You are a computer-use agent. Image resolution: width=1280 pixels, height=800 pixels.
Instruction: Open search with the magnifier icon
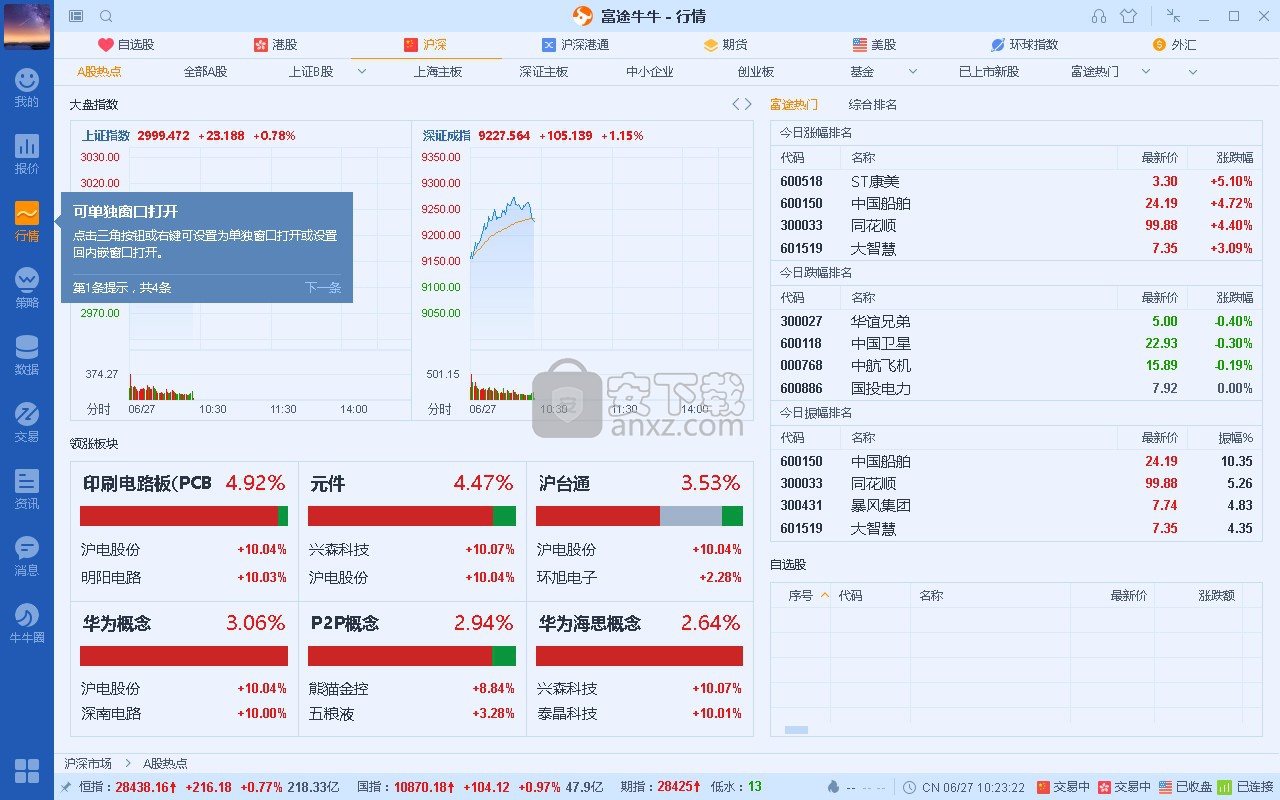coord(106,16)
